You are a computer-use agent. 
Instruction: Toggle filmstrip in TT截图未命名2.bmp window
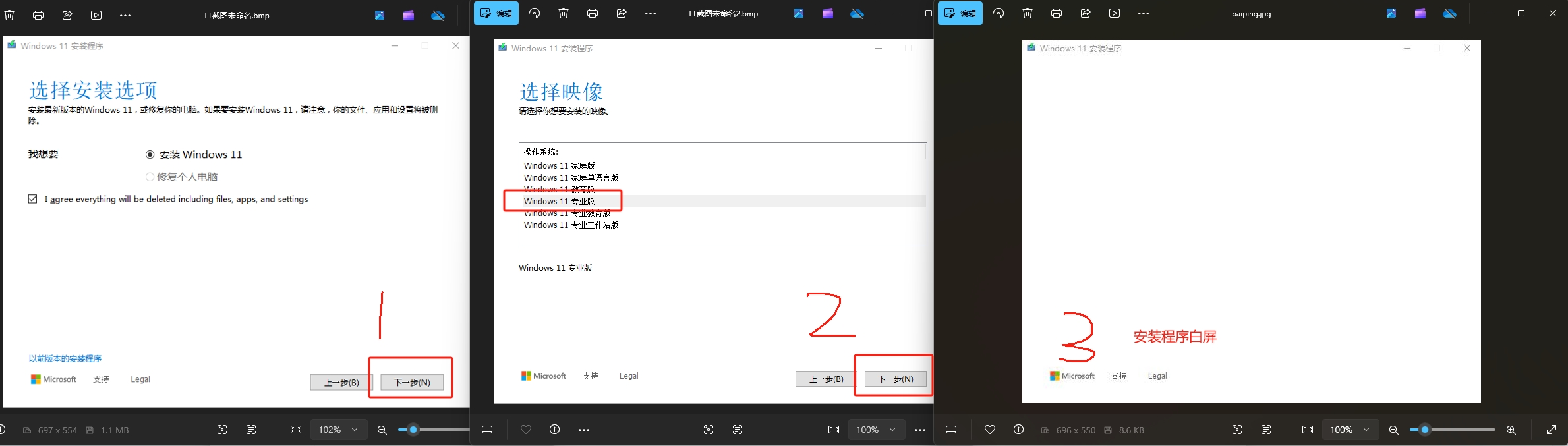pos(487,430)
